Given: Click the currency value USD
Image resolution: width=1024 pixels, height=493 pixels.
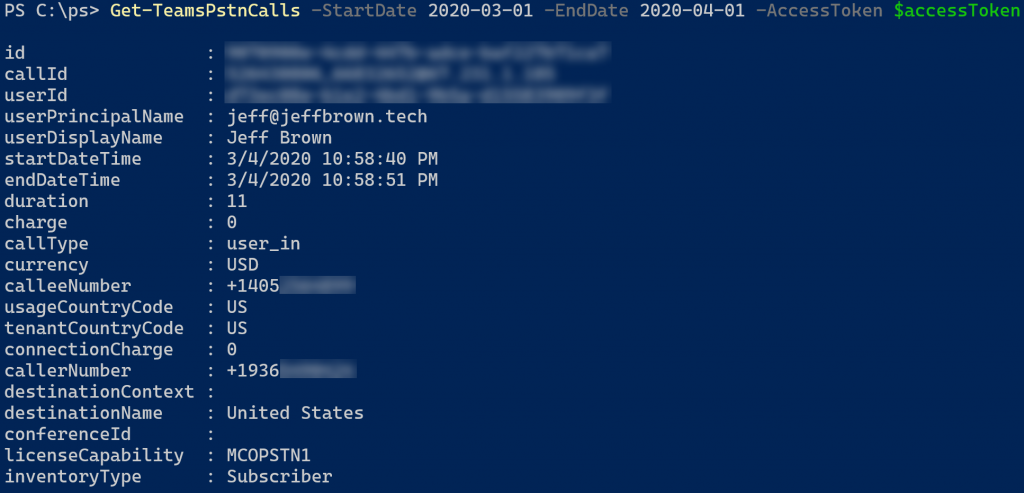Looking at the screenshot, I should click(x=242, y=265).
